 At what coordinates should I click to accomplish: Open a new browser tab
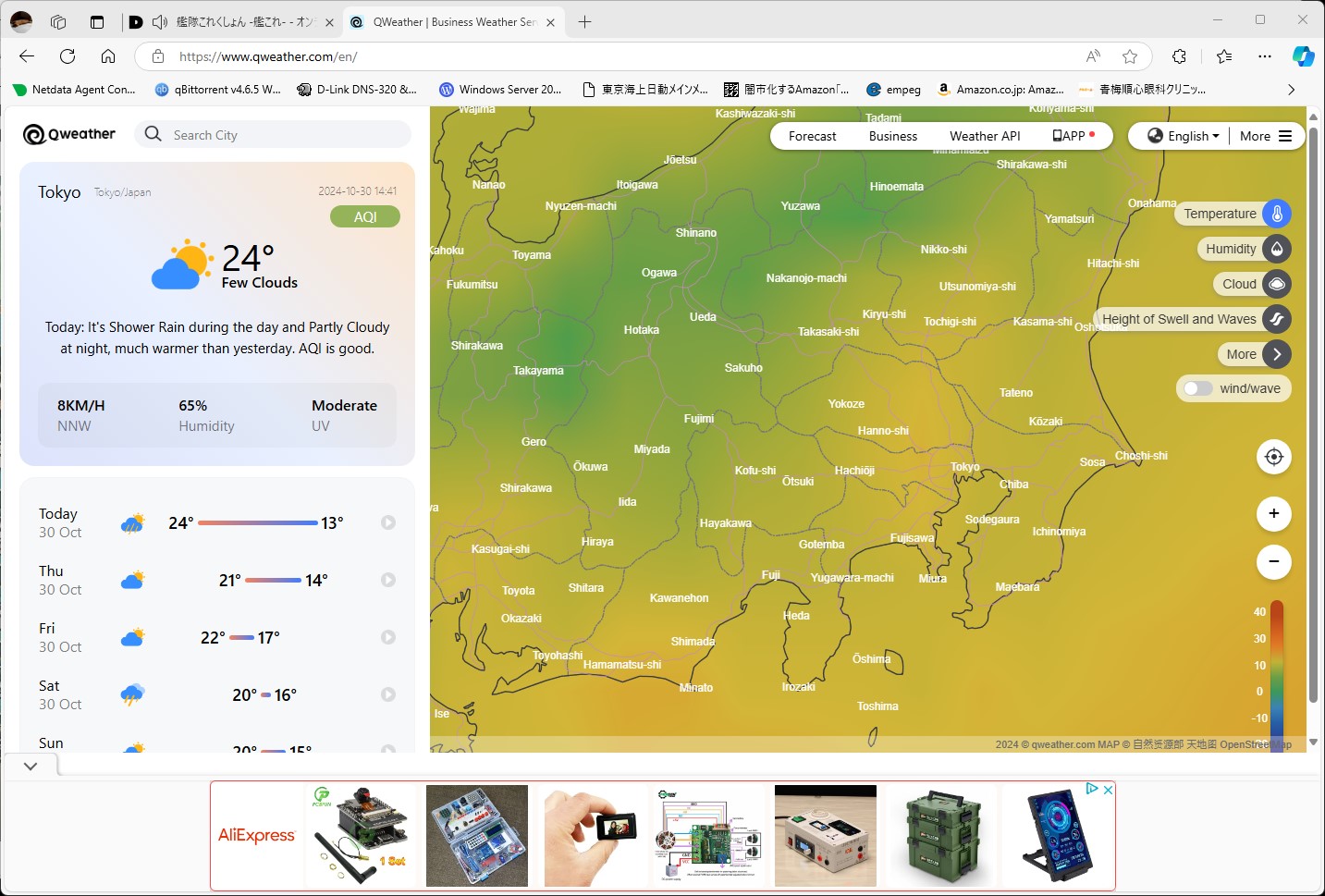point(584,22)
